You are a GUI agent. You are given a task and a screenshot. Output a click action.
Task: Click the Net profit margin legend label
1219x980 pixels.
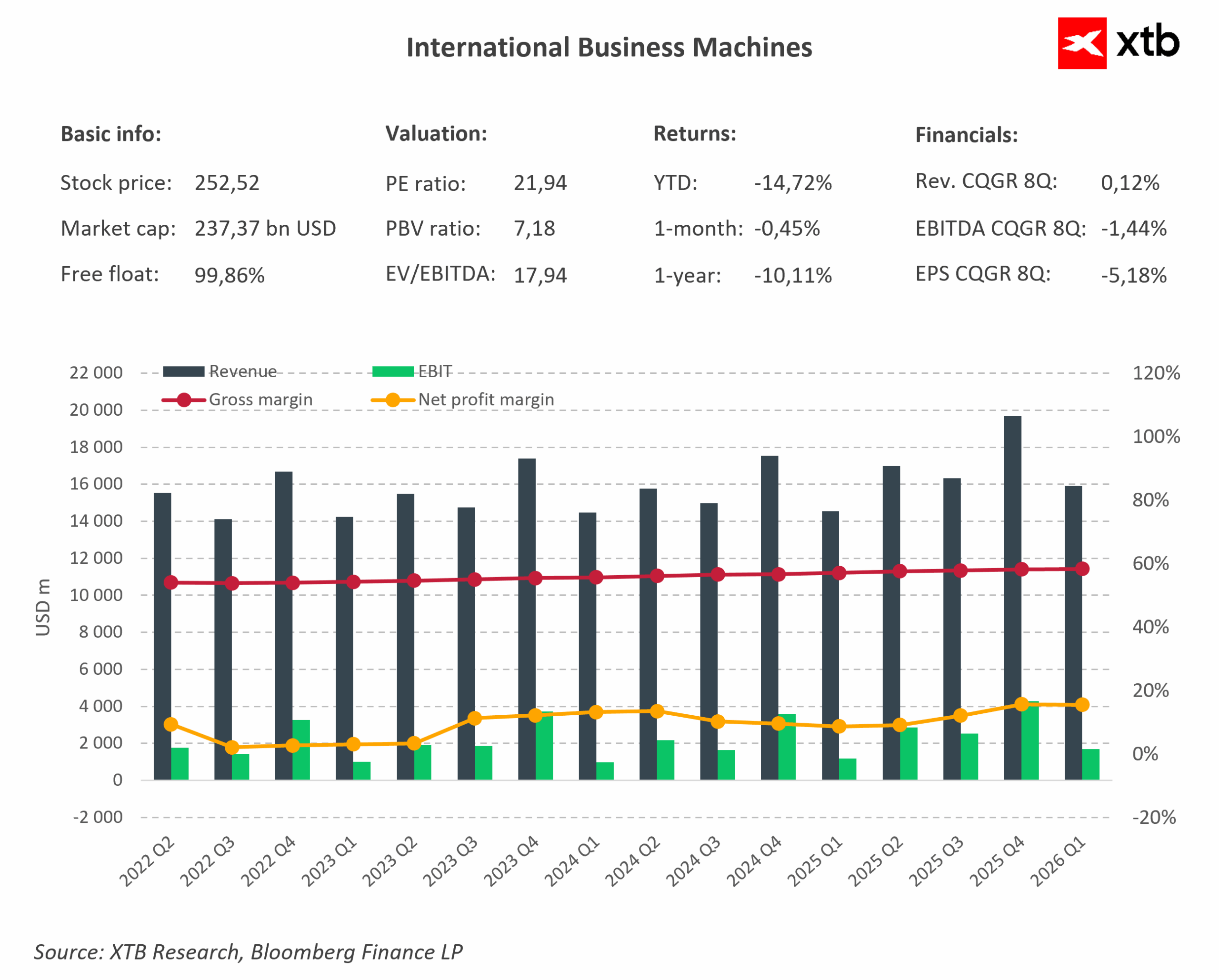(x=486, y=400)
